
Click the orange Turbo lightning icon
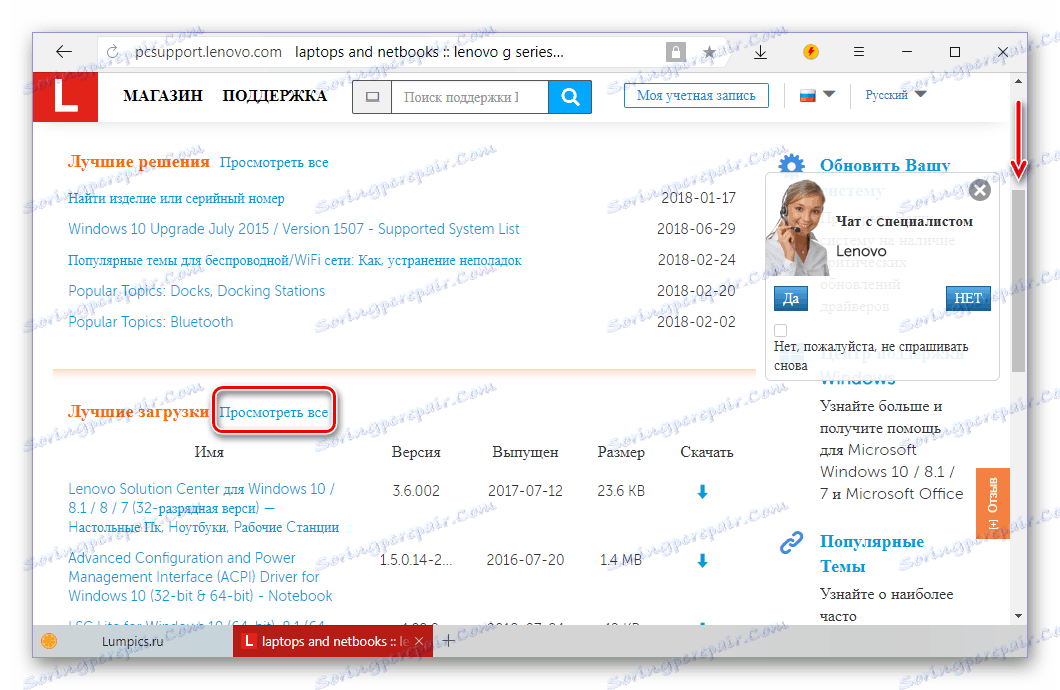click(x=811, y=51)
